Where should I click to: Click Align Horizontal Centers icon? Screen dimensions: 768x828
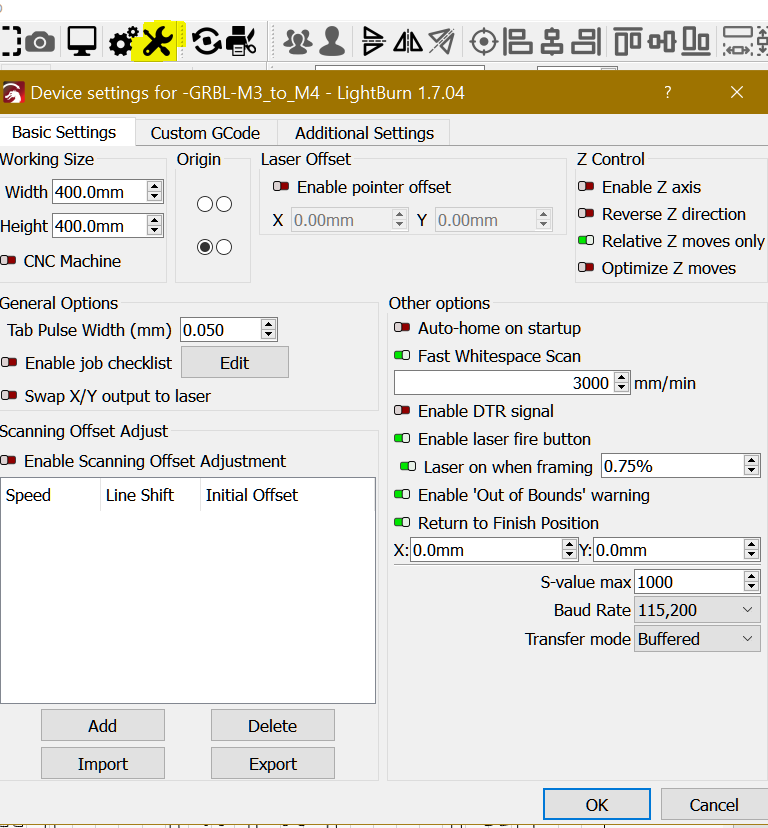[552, 42]
